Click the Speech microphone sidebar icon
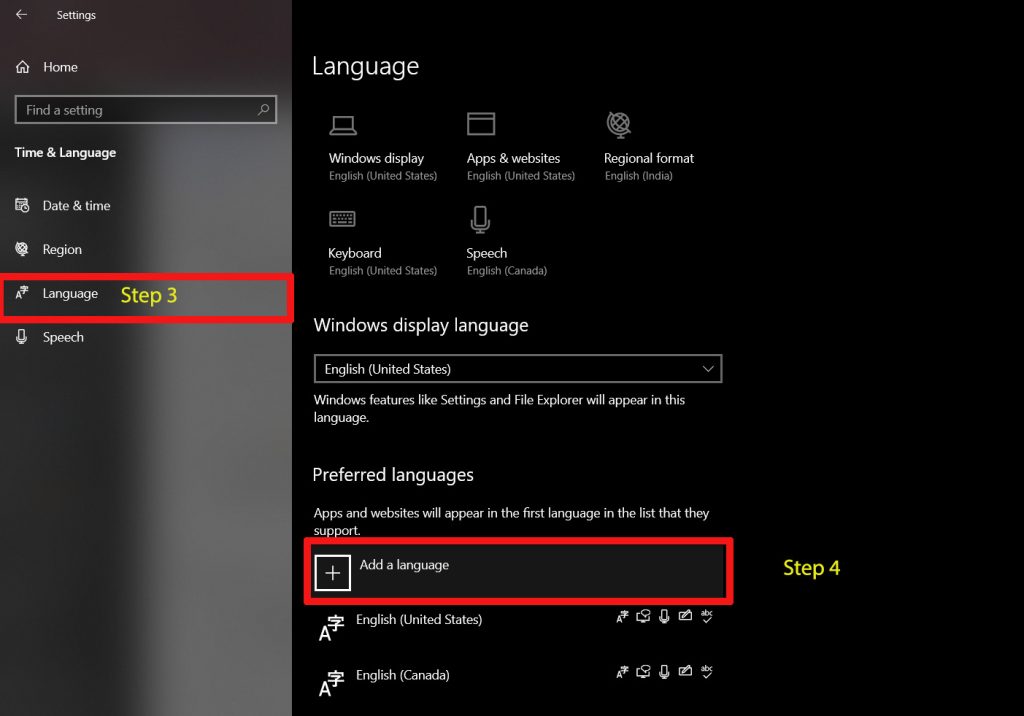1024x716 pixels. pos(22,336)
